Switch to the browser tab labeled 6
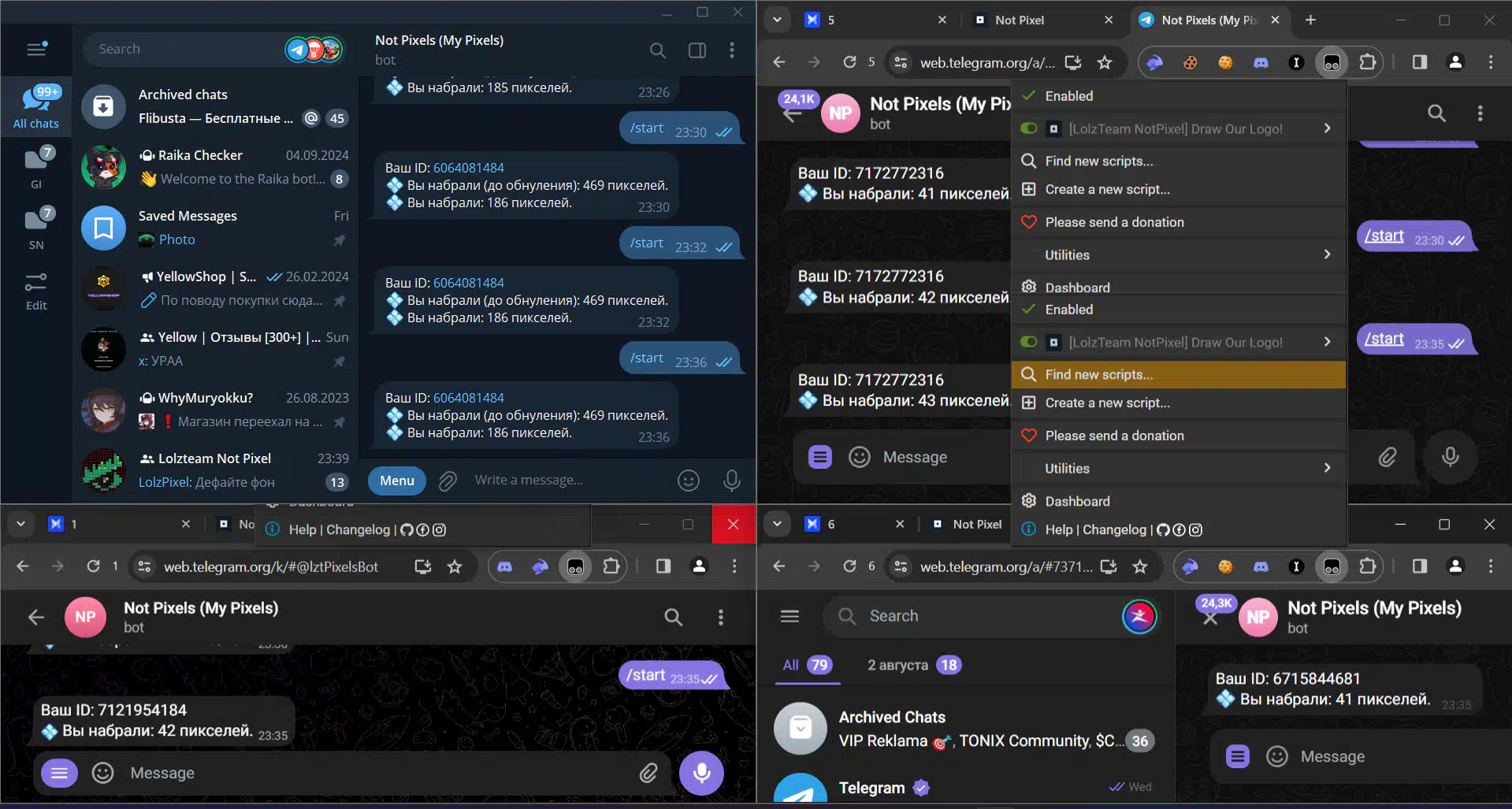1512x809 pixels. [855, 524]
